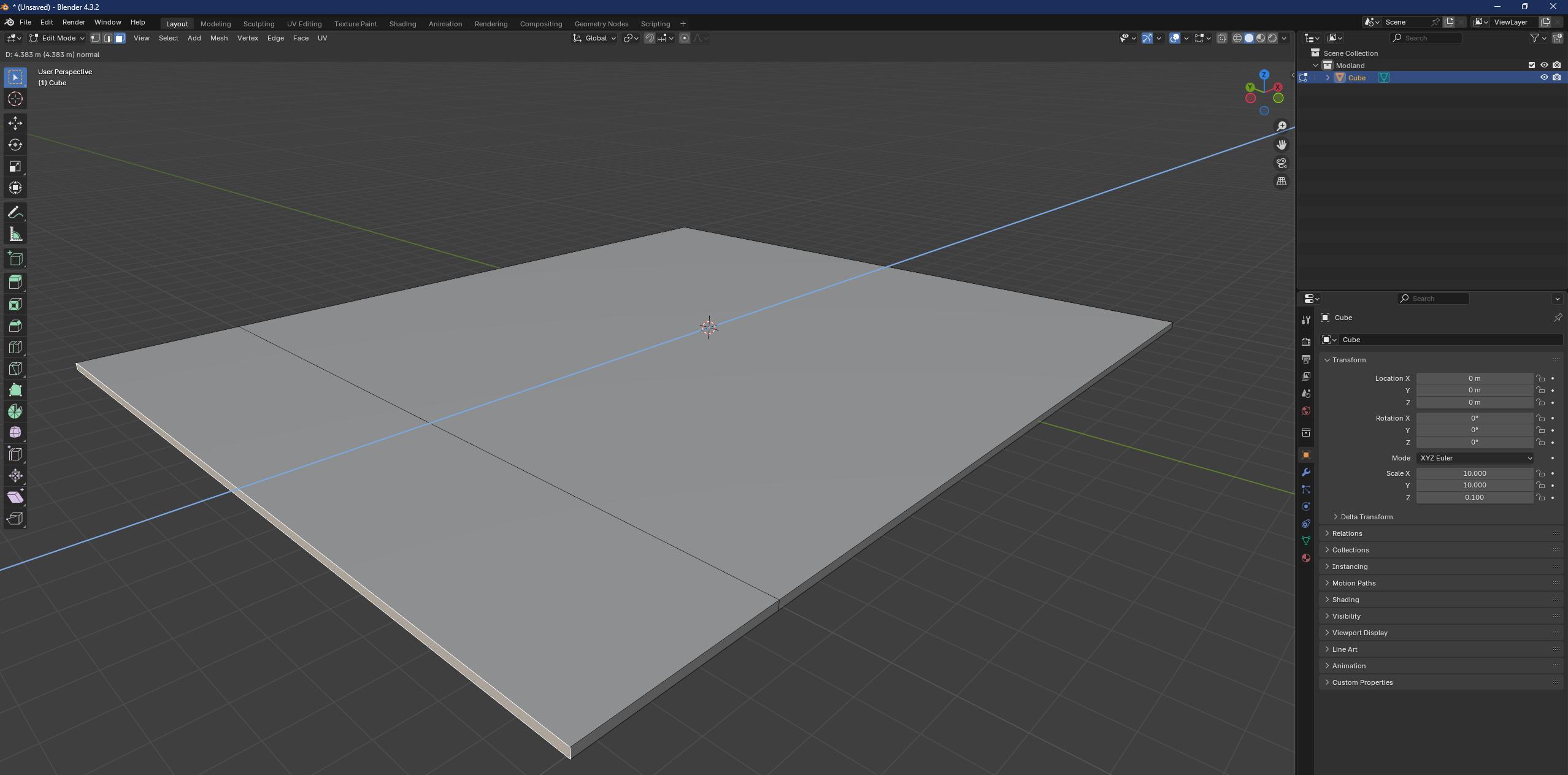
Task: Select the Poly Build tool
Action: point(15,390)
